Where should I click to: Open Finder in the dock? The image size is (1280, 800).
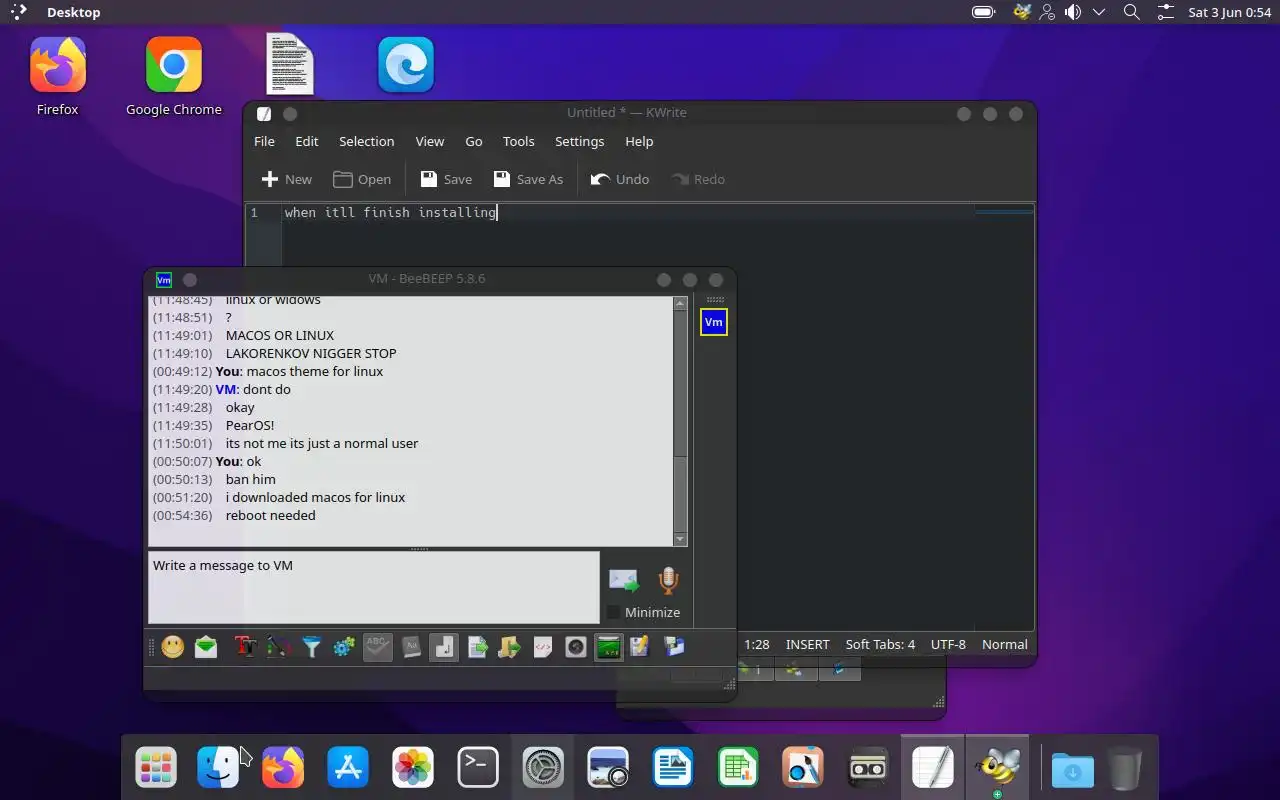point(218,768)
